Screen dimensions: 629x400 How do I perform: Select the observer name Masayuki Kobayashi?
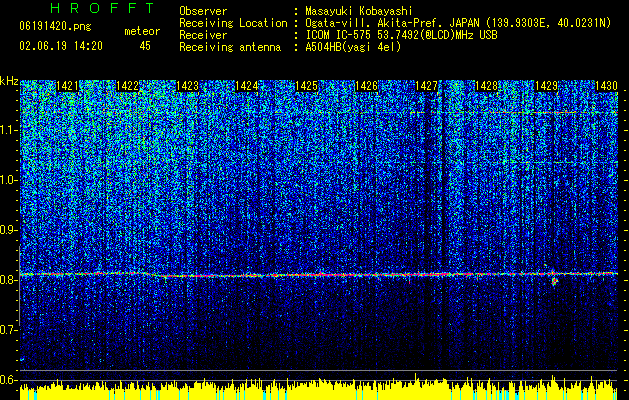click(x=359, y=11)
